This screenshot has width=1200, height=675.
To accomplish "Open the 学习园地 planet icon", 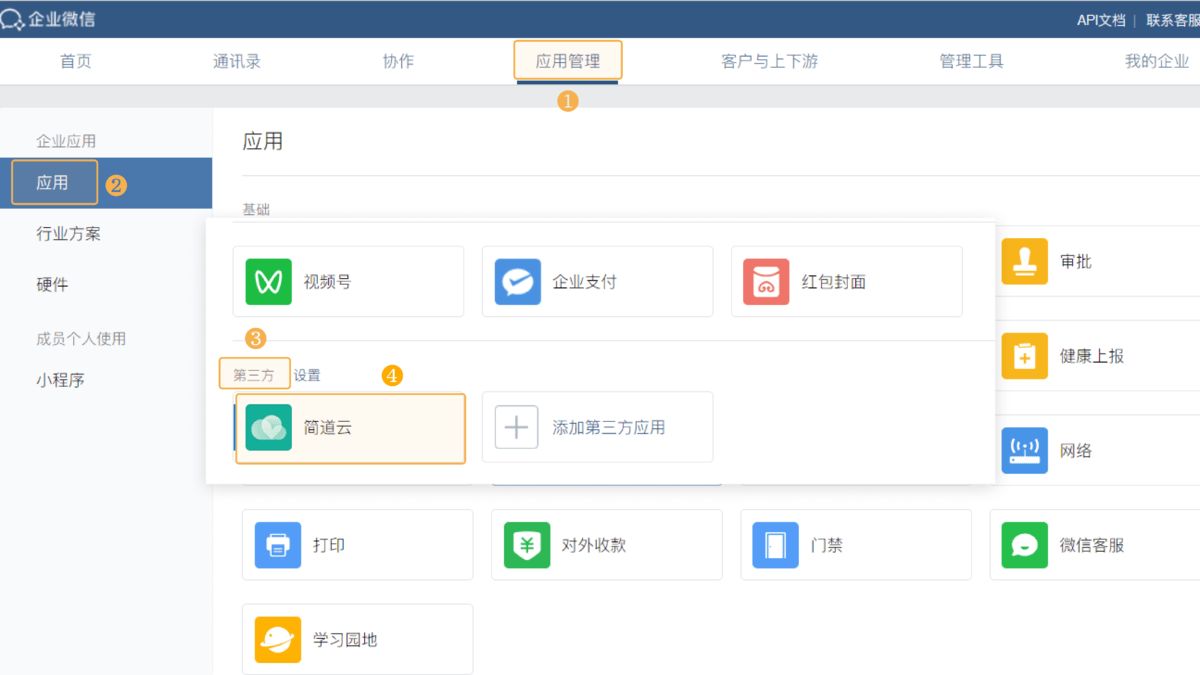I will pyautogui.click(x=278, y=640).
